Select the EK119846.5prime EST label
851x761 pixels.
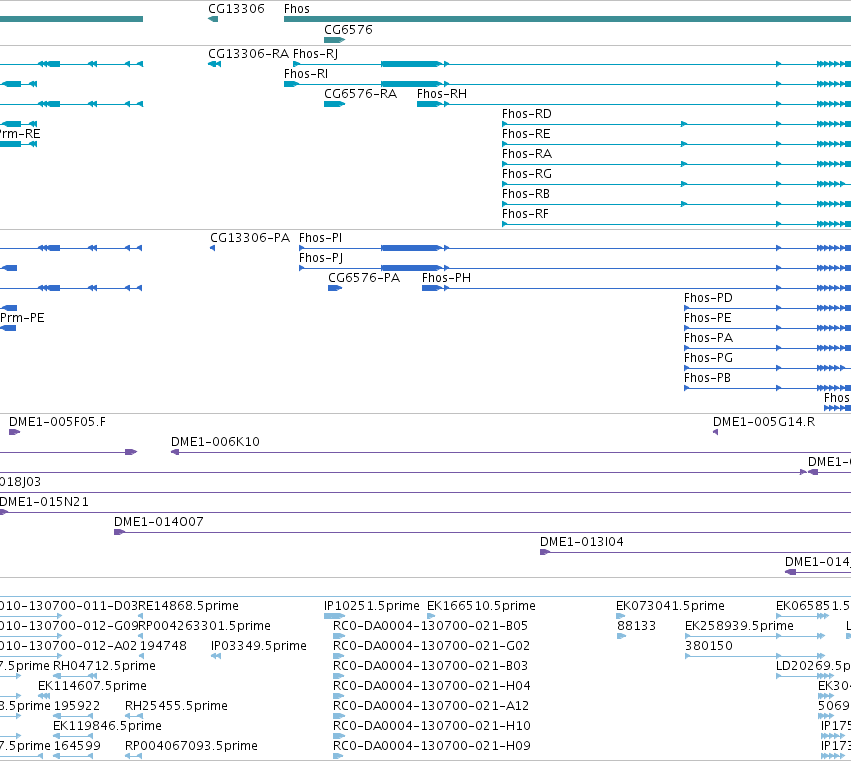coord(107,727)
